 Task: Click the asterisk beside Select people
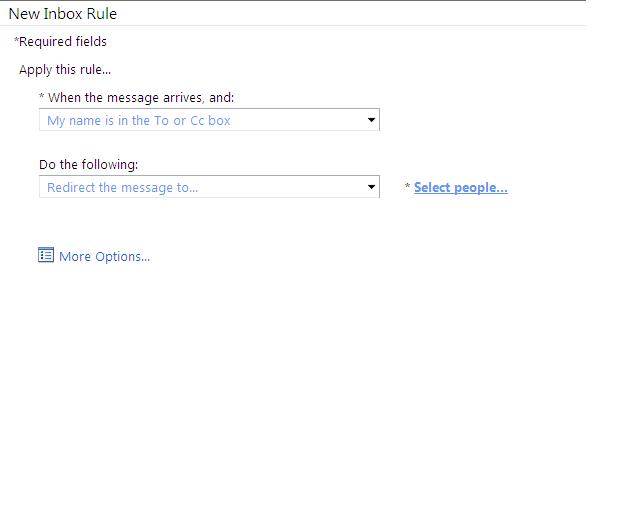tap(407, 187)
